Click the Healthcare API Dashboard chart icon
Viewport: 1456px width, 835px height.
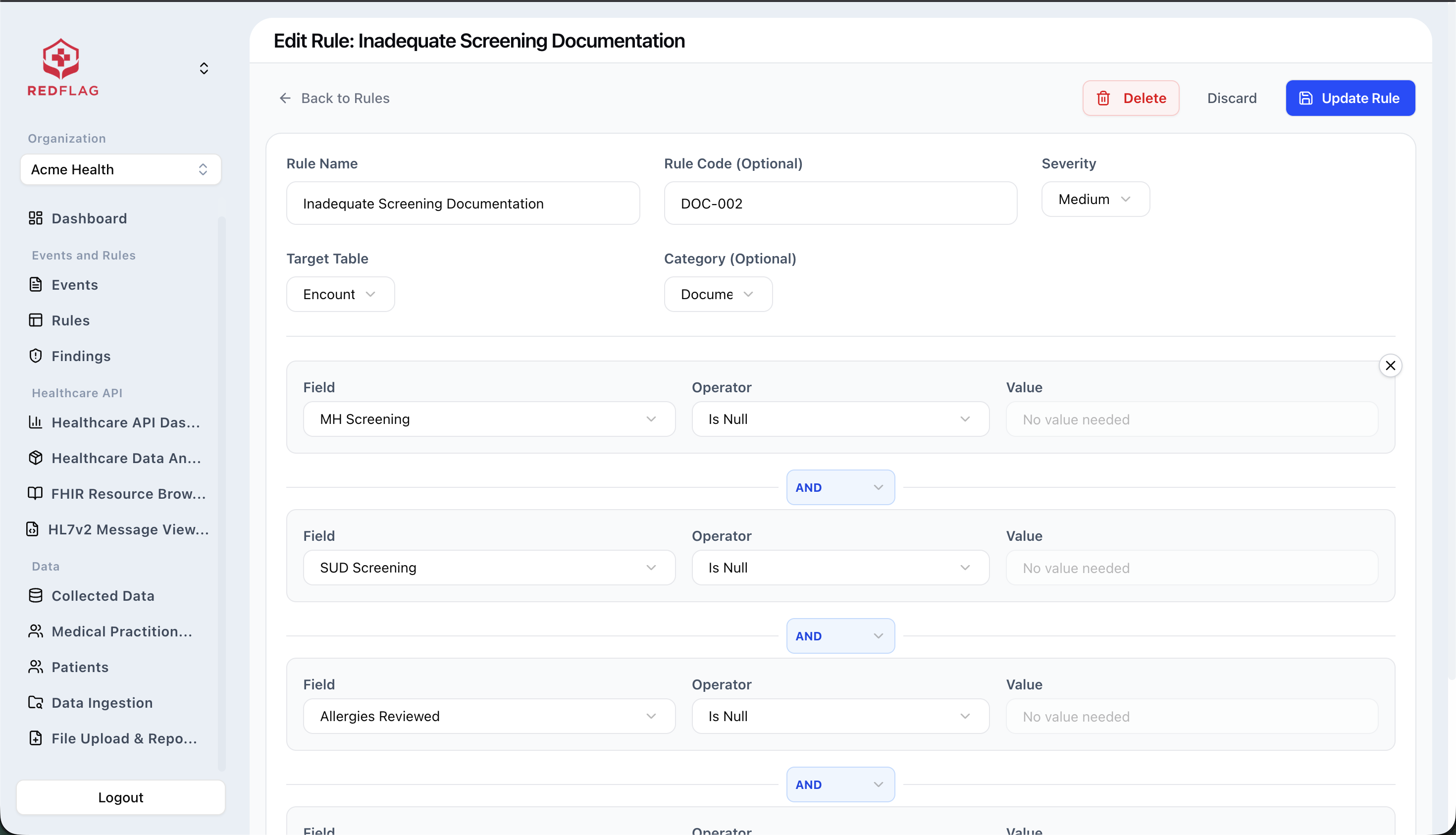36,422
